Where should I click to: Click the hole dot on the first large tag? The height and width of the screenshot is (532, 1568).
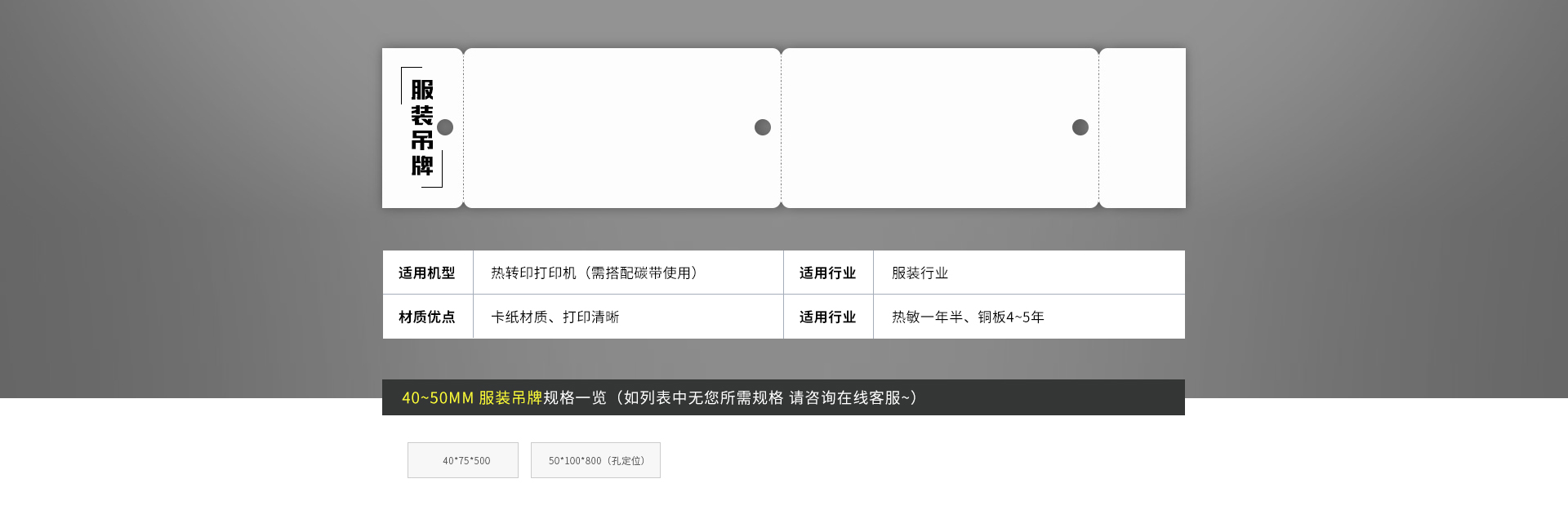coord(763,127)
